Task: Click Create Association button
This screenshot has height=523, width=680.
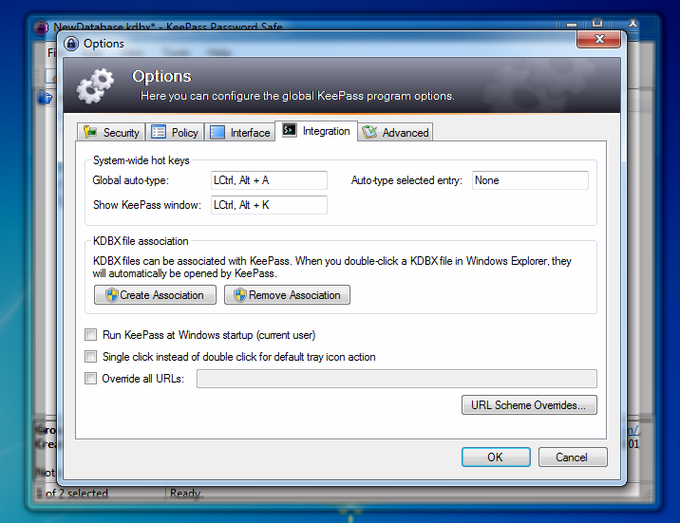Action: coord(155,295)
